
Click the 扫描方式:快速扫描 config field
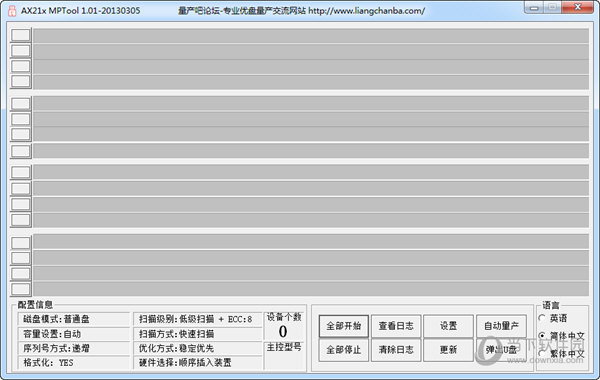click(x=197, y=334)
